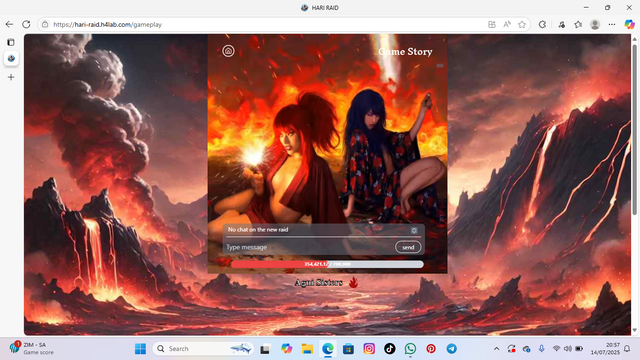This screenshot has height=360, width=640.
Task: Open the favorites hub icon
Action: click(578, 24)
